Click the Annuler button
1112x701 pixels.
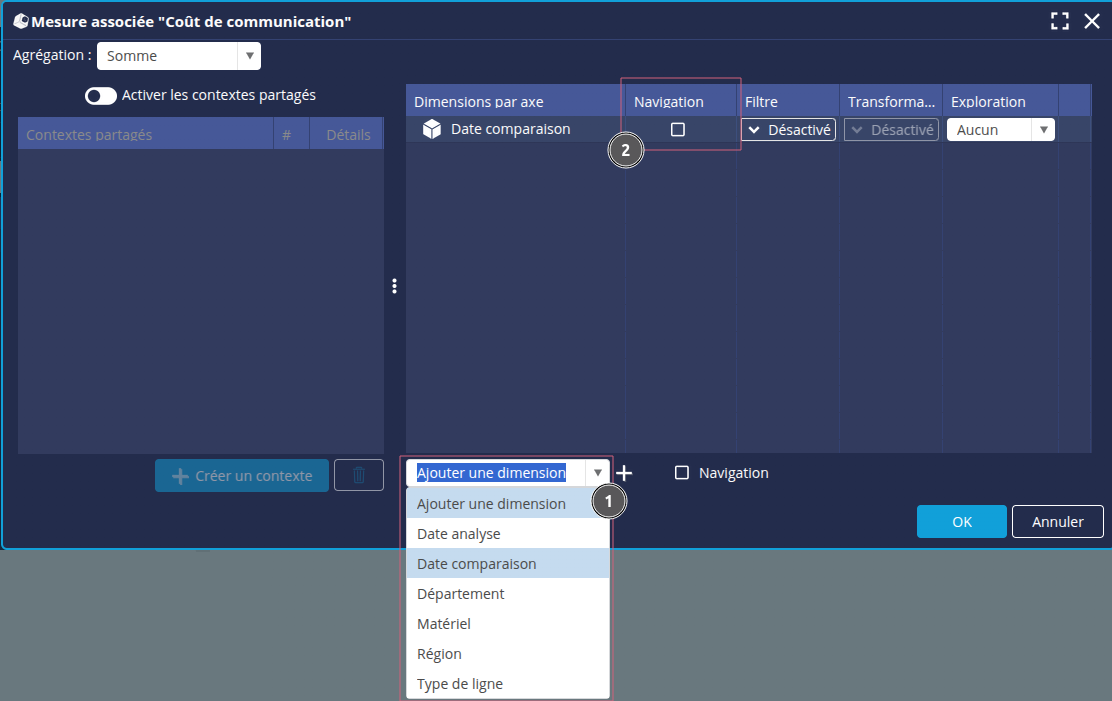1057,521
